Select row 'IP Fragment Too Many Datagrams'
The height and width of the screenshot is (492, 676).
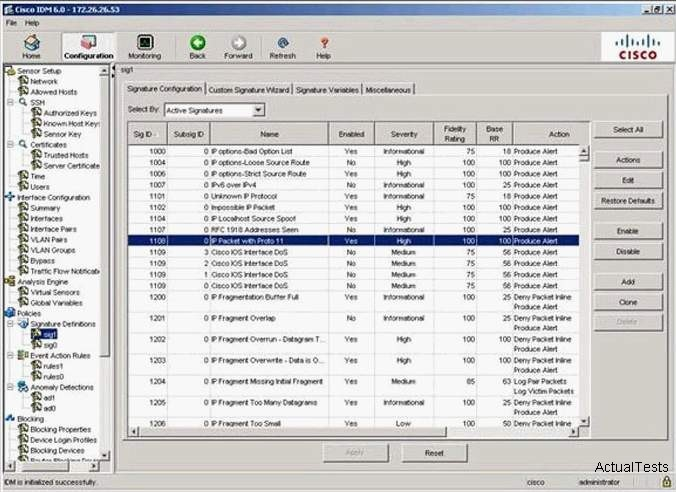(354, 407)
